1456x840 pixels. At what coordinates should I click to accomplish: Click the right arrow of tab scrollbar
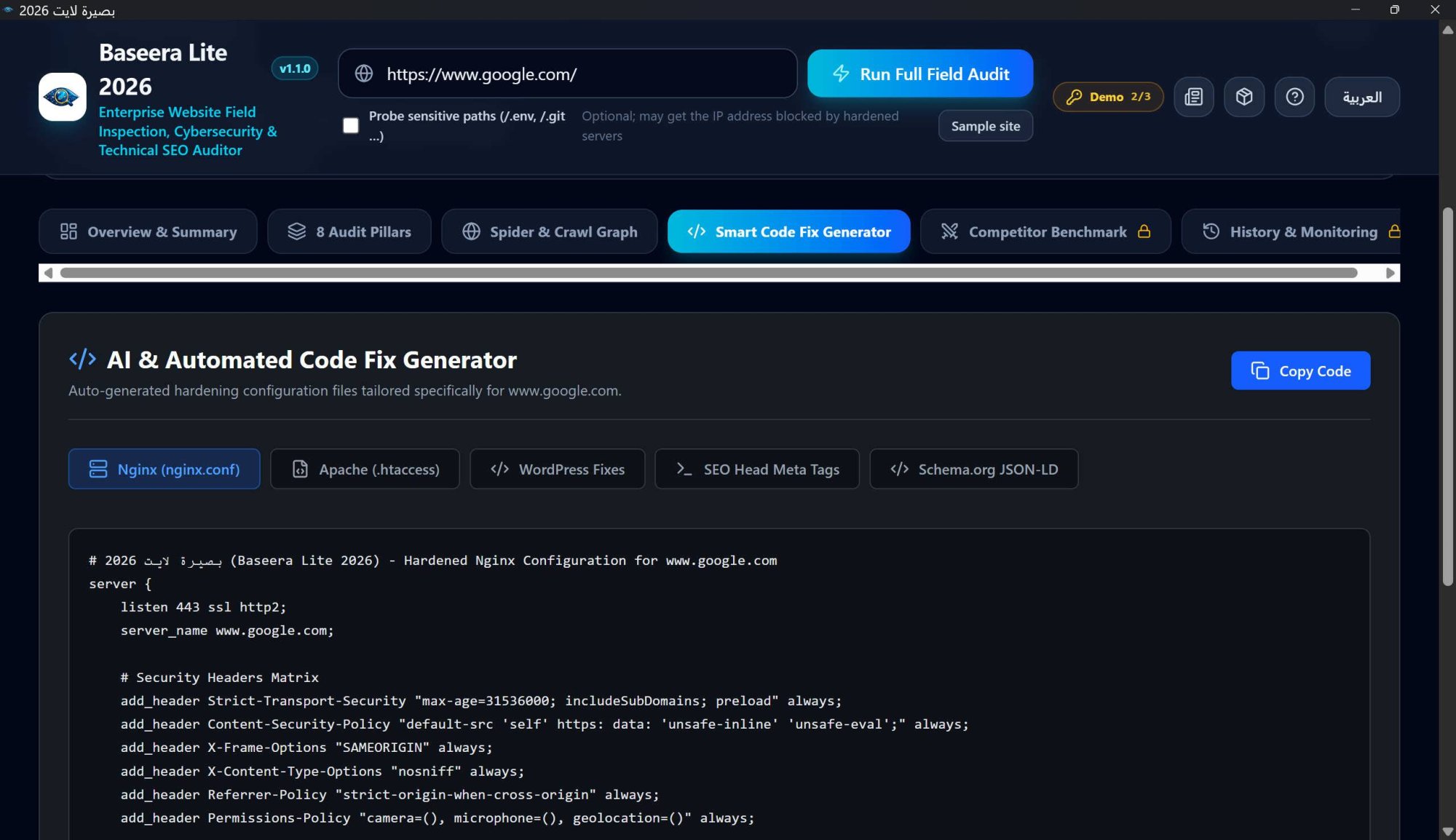tap(1390, 273)
